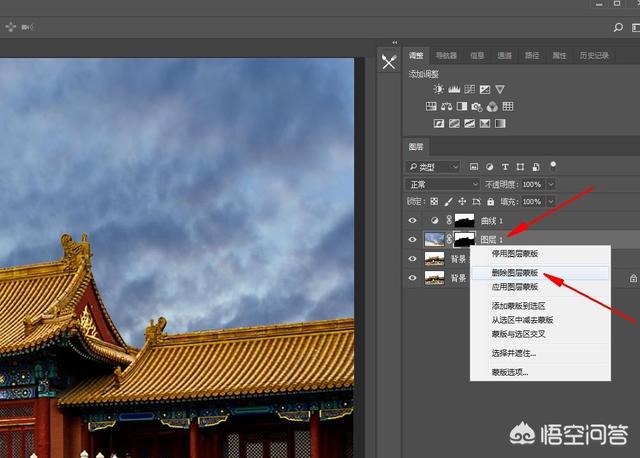The width and height of the screenshot is (640, 458).
Task: Choose 添加蒙版到选区 menu item
Action: [540, 306]
